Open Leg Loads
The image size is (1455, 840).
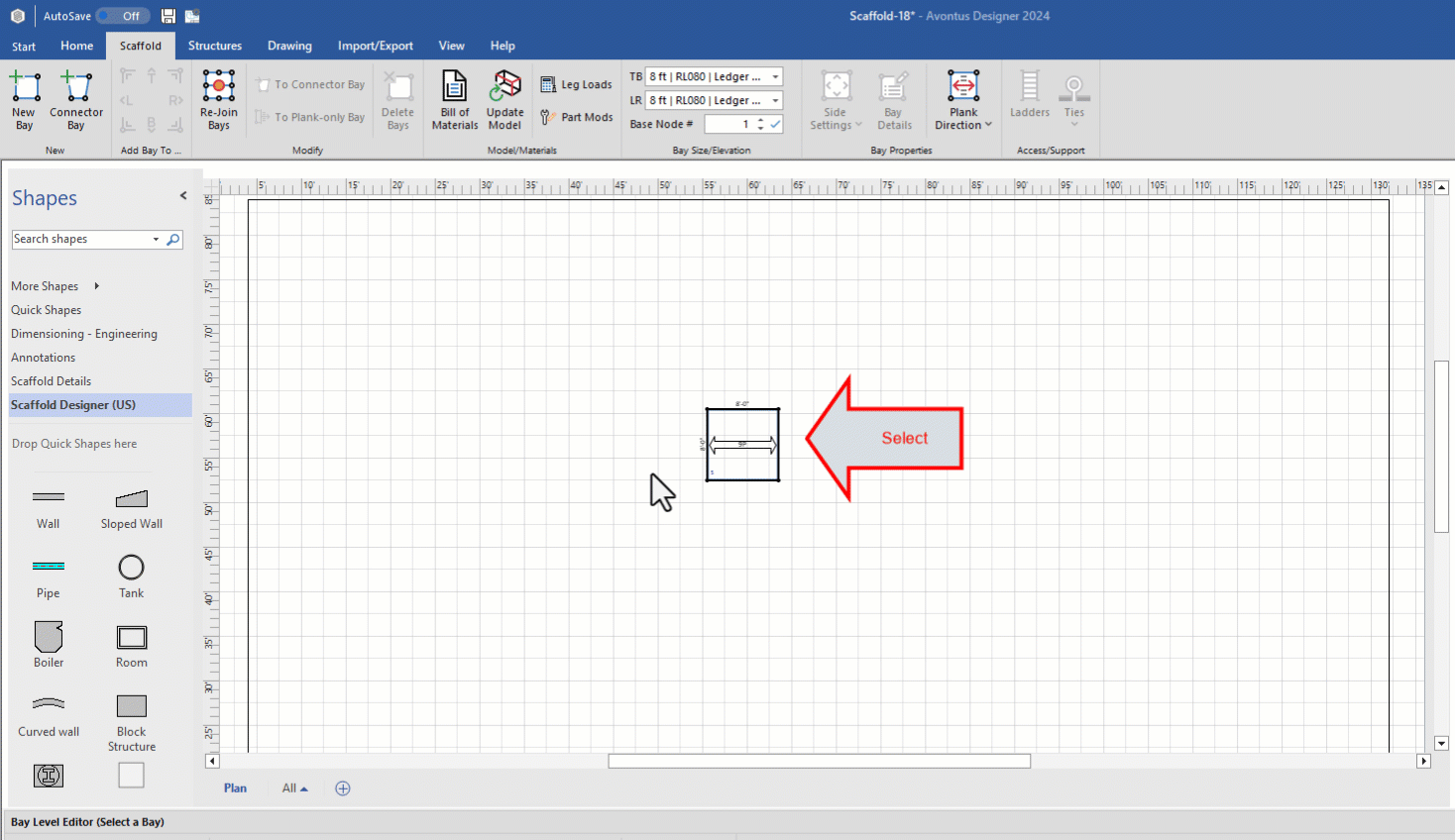click(x=576, y=85)
